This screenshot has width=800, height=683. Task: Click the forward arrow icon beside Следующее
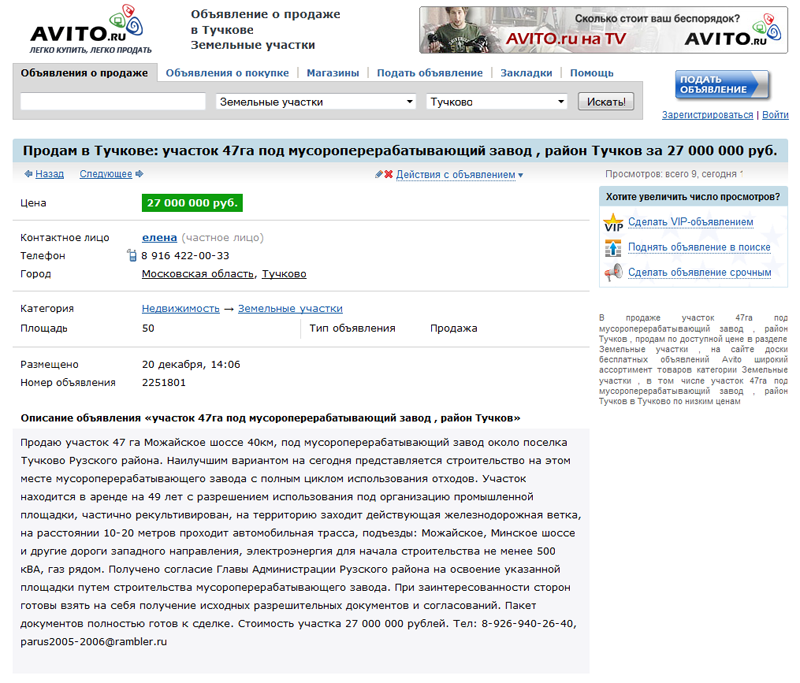point(139,174)
